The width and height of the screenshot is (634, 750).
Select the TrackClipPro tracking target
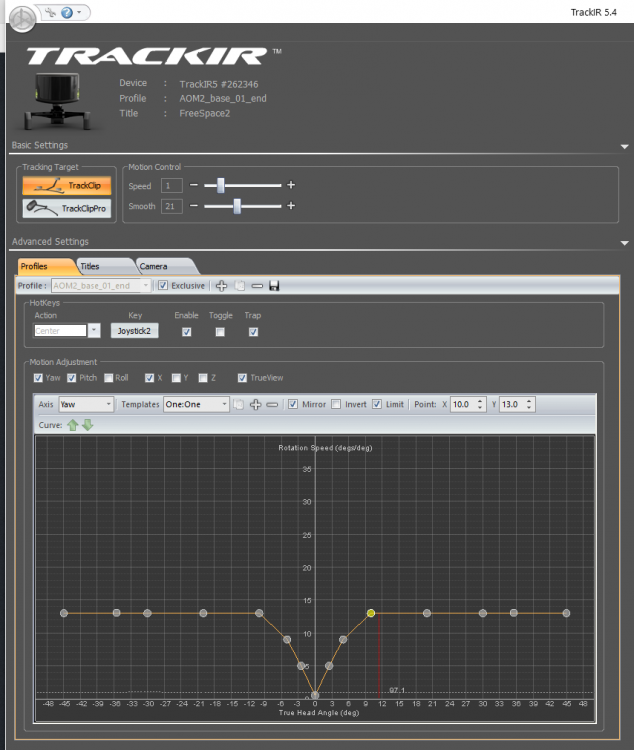pos(67,209)
